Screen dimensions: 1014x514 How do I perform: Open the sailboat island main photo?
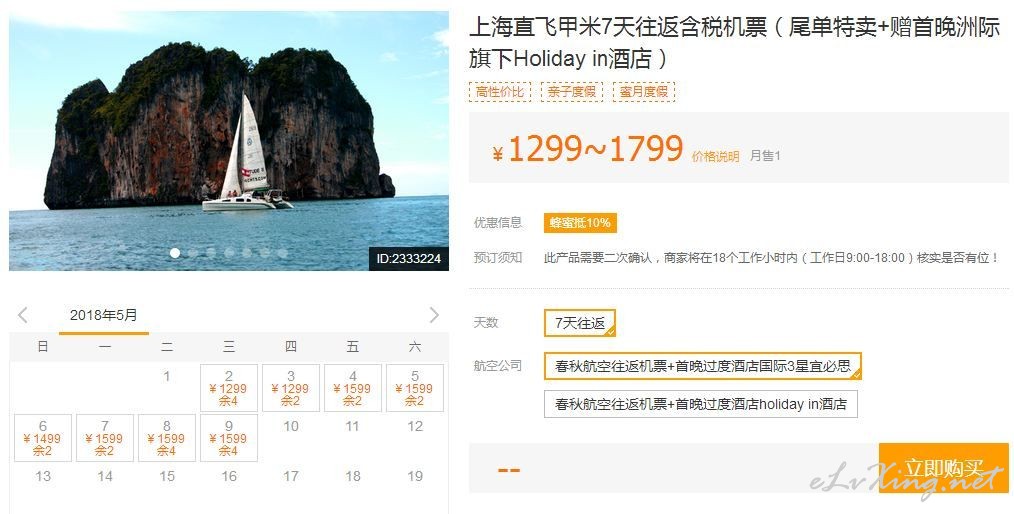pos(229,141)
